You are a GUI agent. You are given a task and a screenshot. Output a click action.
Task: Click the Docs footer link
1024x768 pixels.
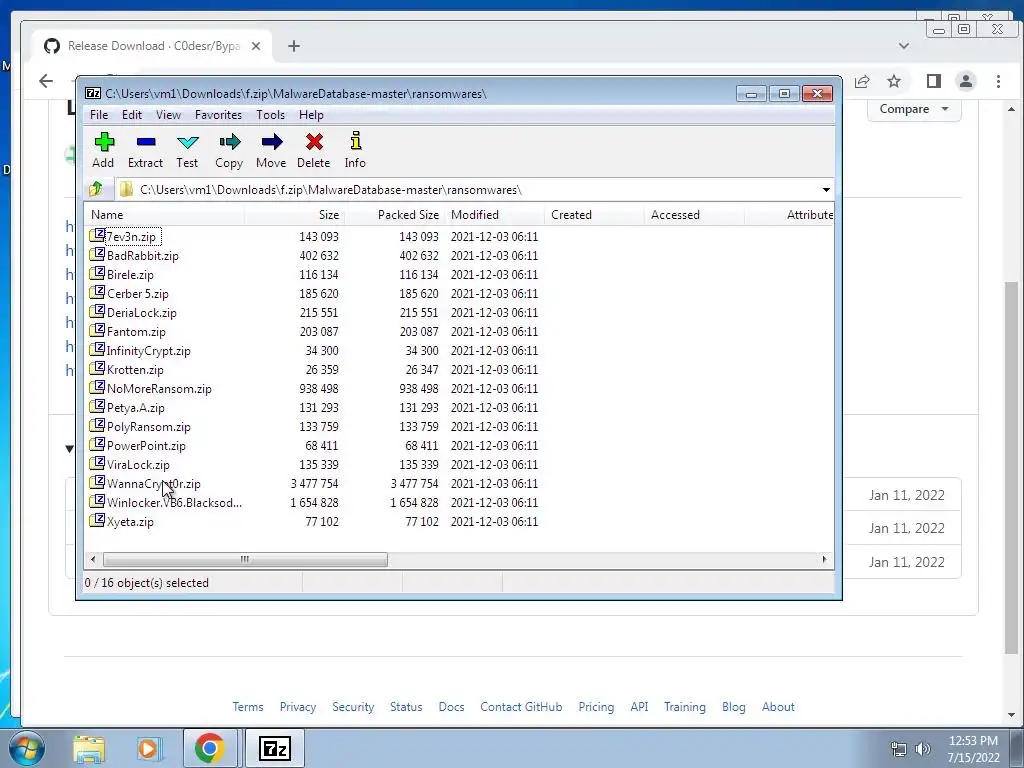451,707
